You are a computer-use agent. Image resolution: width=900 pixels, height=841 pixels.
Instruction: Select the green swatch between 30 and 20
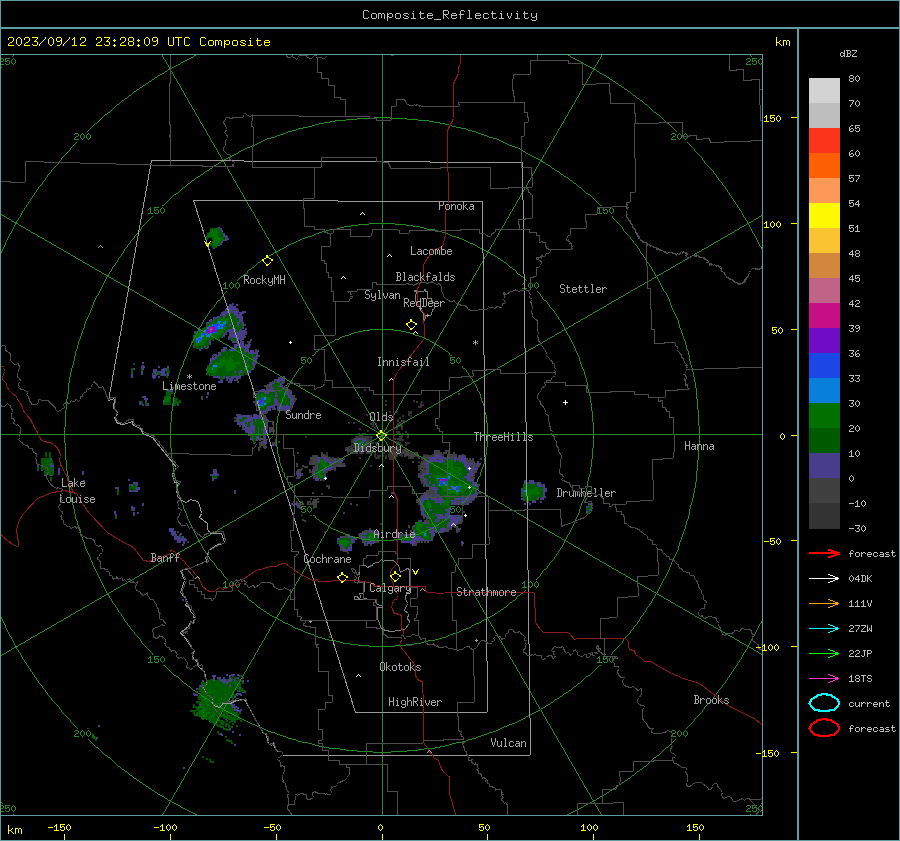click(x=824, y=416)
